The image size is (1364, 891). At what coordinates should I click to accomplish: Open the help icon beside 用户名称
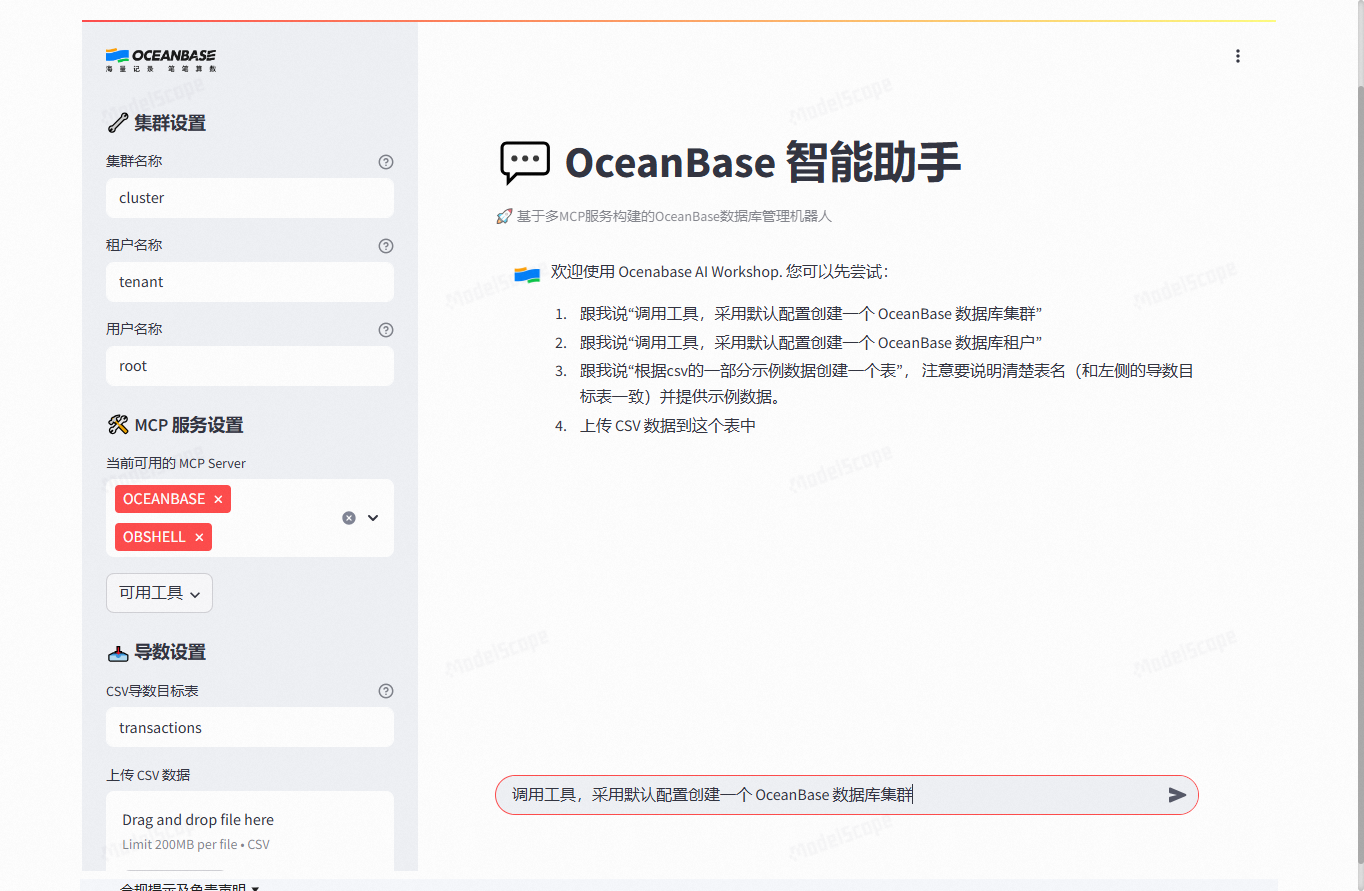point(385,329)
